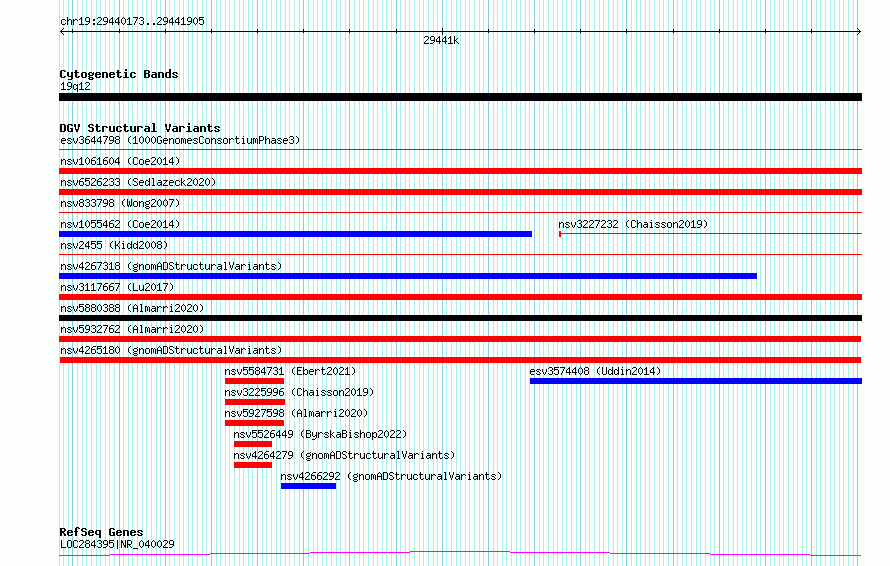Open the nsv3225996 (Chaisson2019) label
Image resolution: width=890 pixels, height=566 pixels.
click(299, 392)
